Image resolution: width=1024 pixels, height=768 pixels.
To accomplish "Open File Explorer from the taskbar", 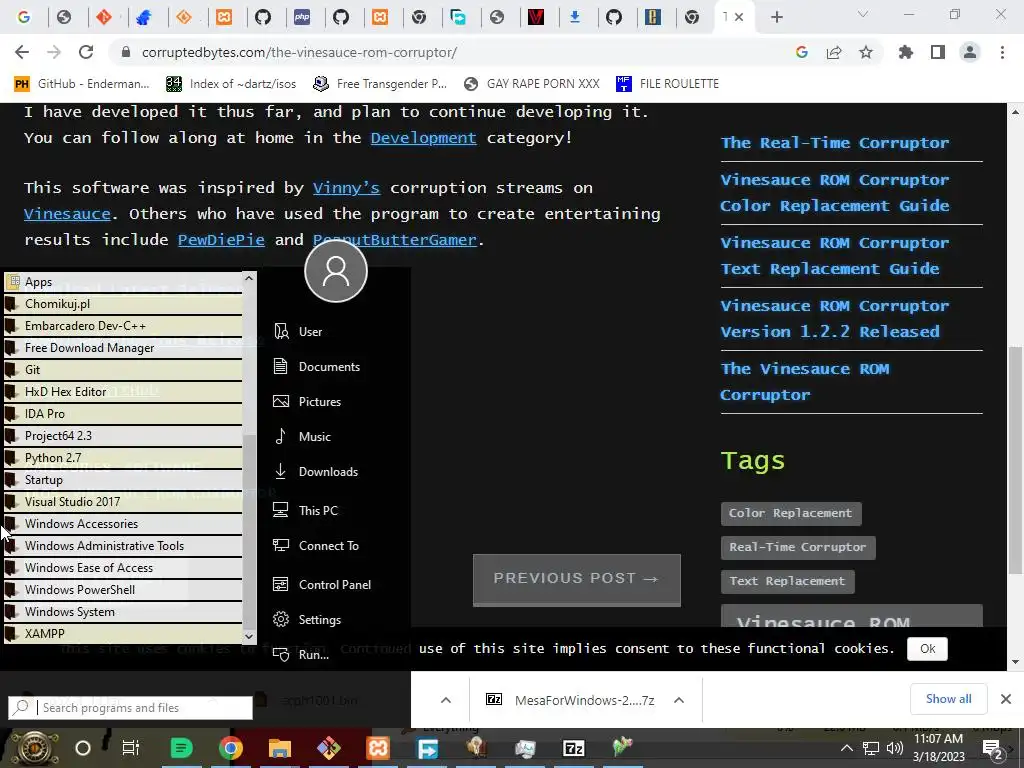I will click(280, 748).
